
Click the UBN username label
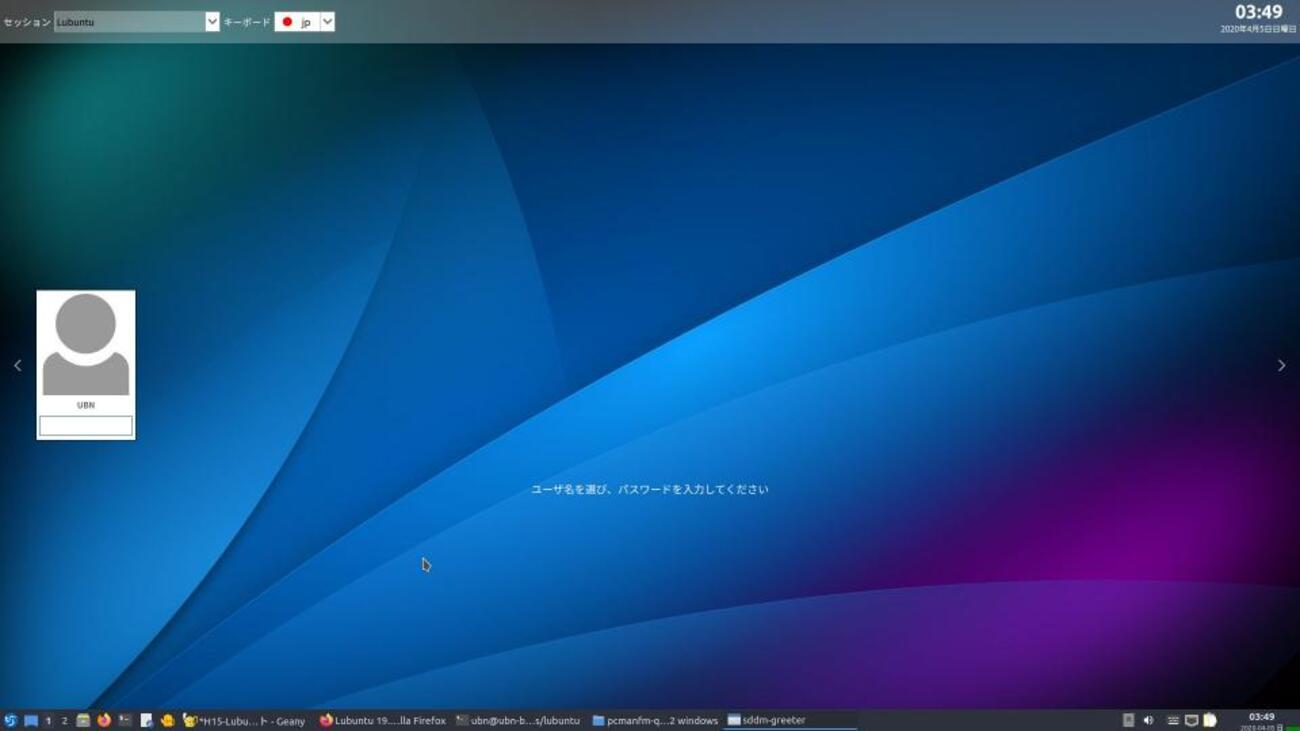(x=86, y=405)
